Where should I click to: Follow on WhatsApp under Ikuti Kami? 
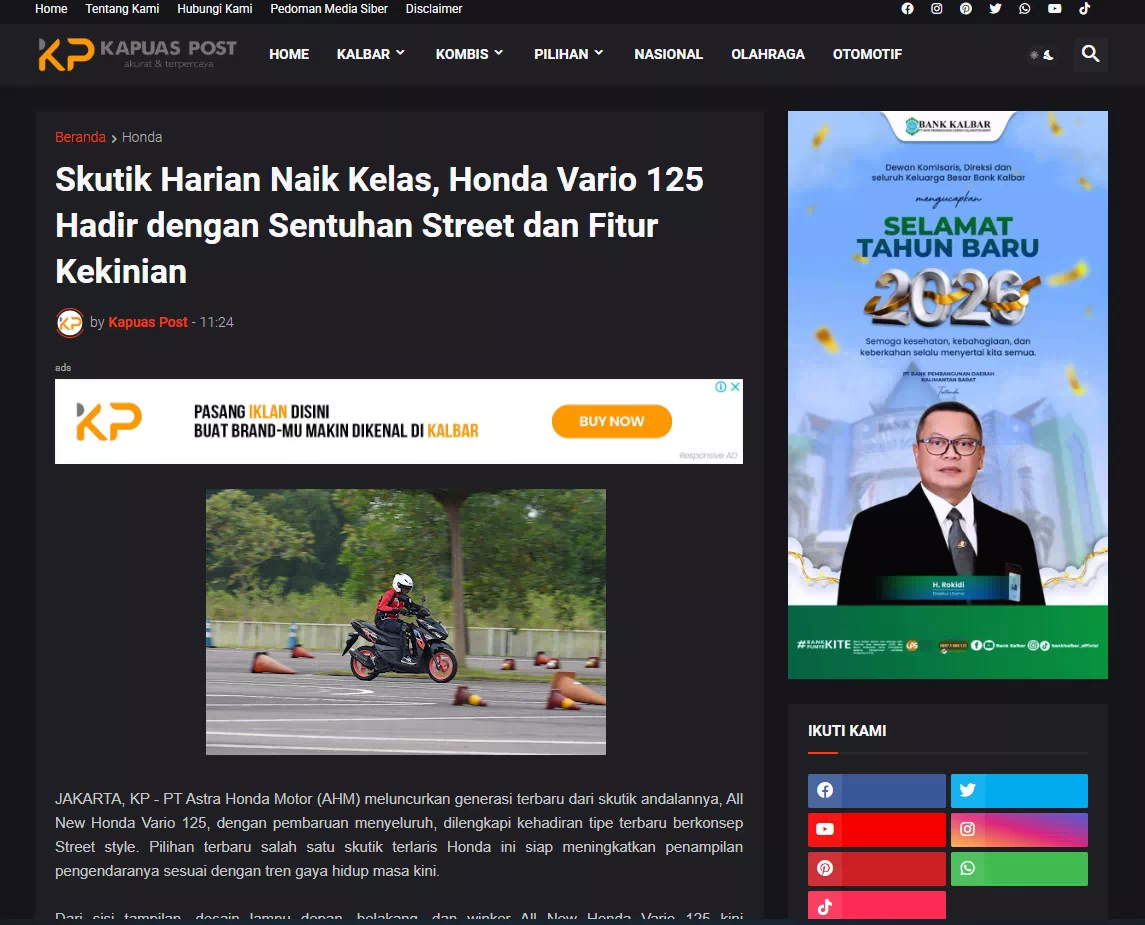pyautogui.click(x=1019, y=868)
